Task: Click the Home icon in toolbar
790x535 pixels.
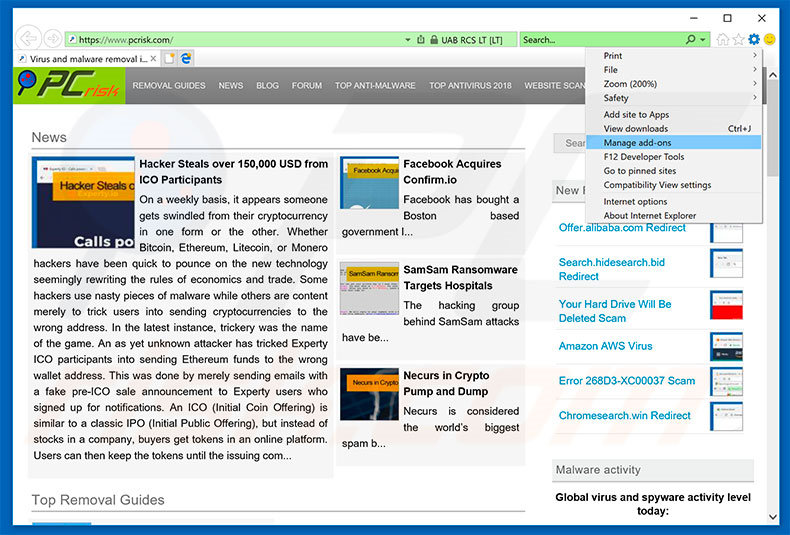Action: tap(722, 39)
